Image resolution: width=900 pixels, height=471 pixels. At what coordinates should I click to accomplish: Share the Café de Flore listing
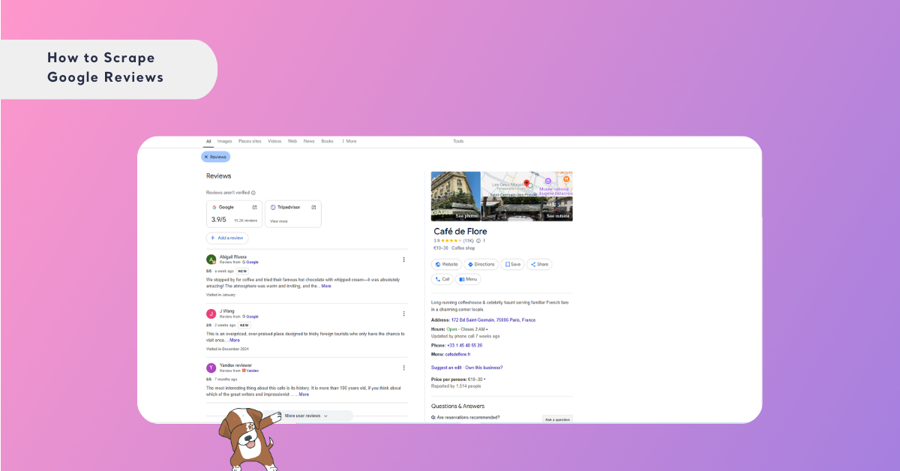(x=540, y=264)
